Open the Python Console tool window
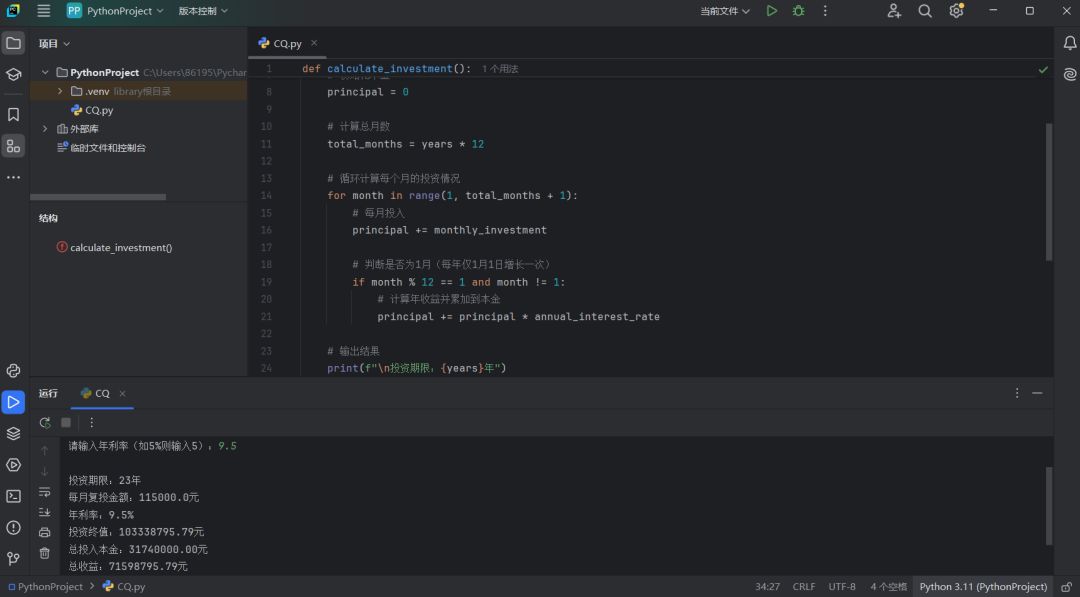Image resolution: width=1080 pixels, height=597 pixels. click(13, 371)
